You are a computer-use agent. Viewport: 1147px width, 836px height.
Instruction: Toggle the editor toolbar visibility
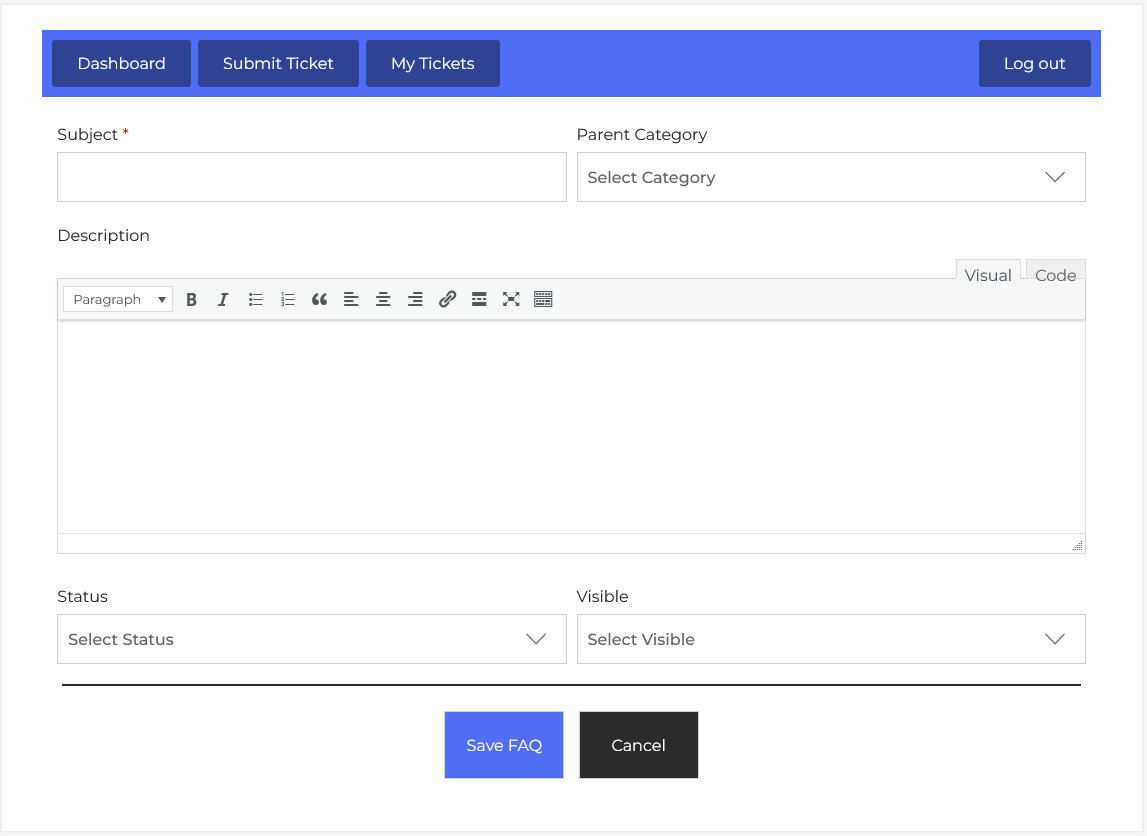(543, 299)
